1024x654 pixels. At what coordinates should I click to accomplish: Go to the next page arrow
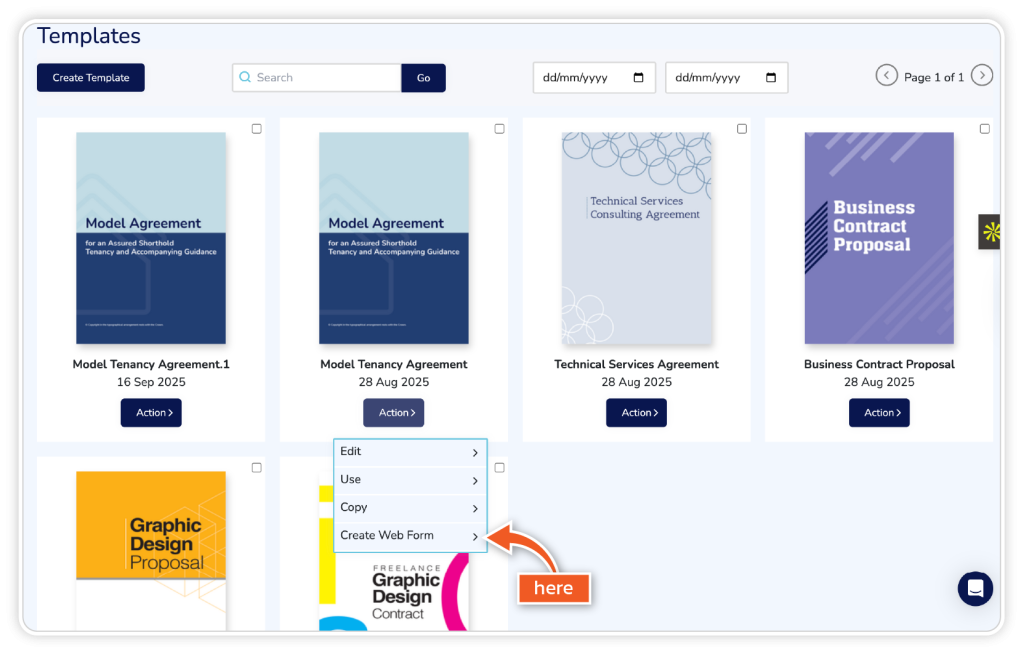(x=982, y=76)
